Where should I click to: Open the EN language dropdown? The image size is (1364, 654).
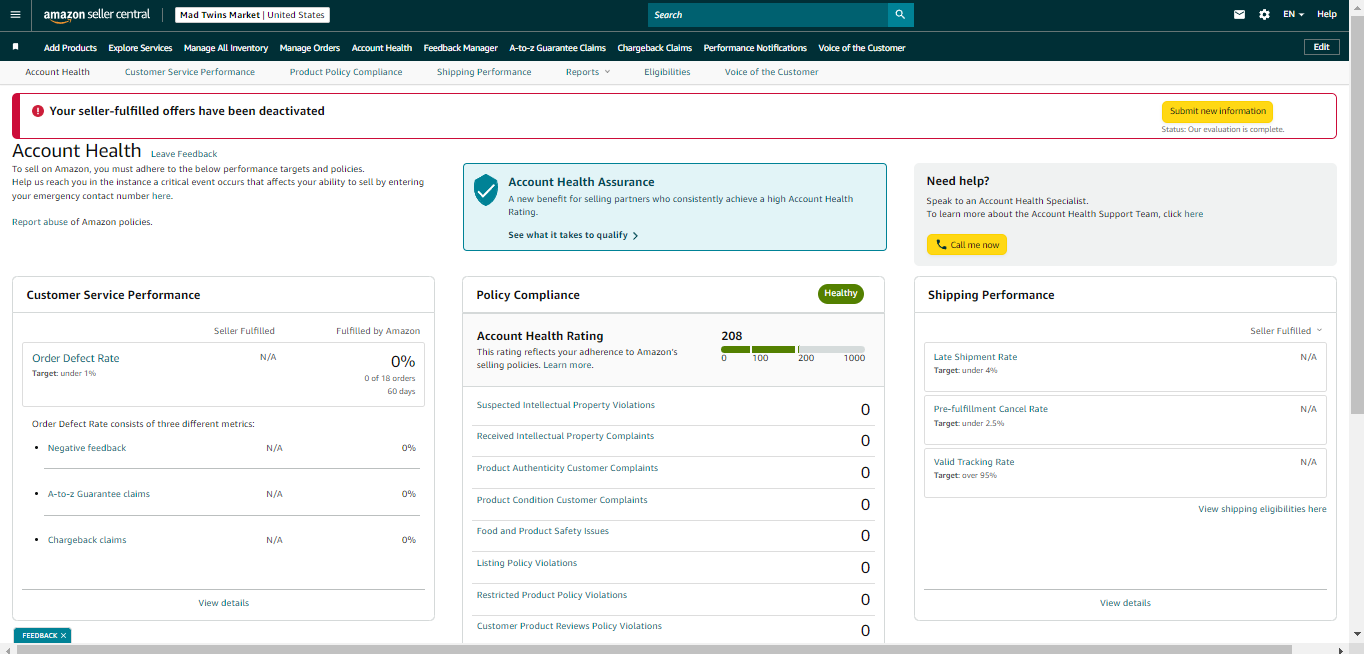[x=1294, y=15]
